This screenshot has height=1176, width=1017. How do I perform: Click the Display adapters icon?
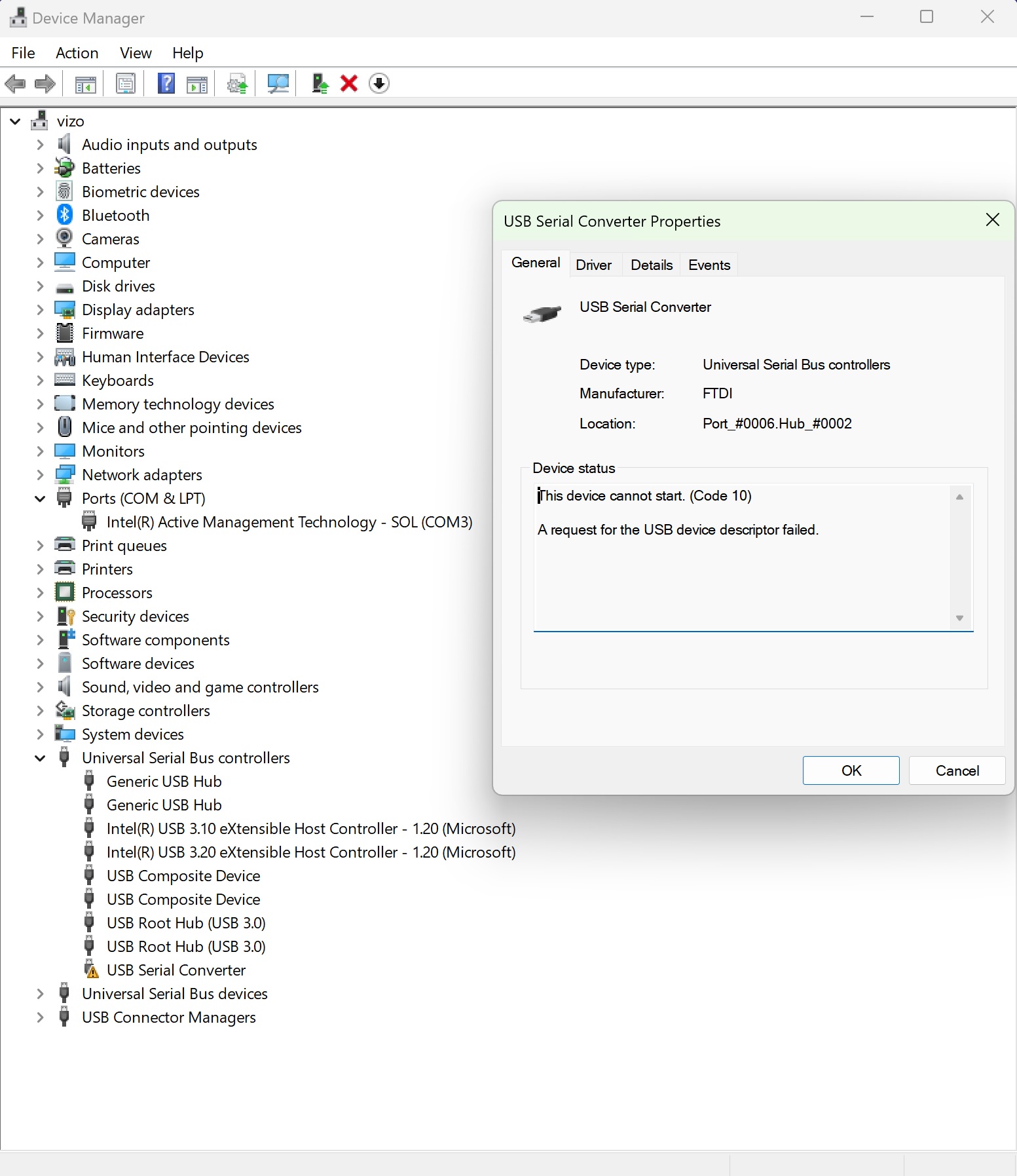pos(64,309)
